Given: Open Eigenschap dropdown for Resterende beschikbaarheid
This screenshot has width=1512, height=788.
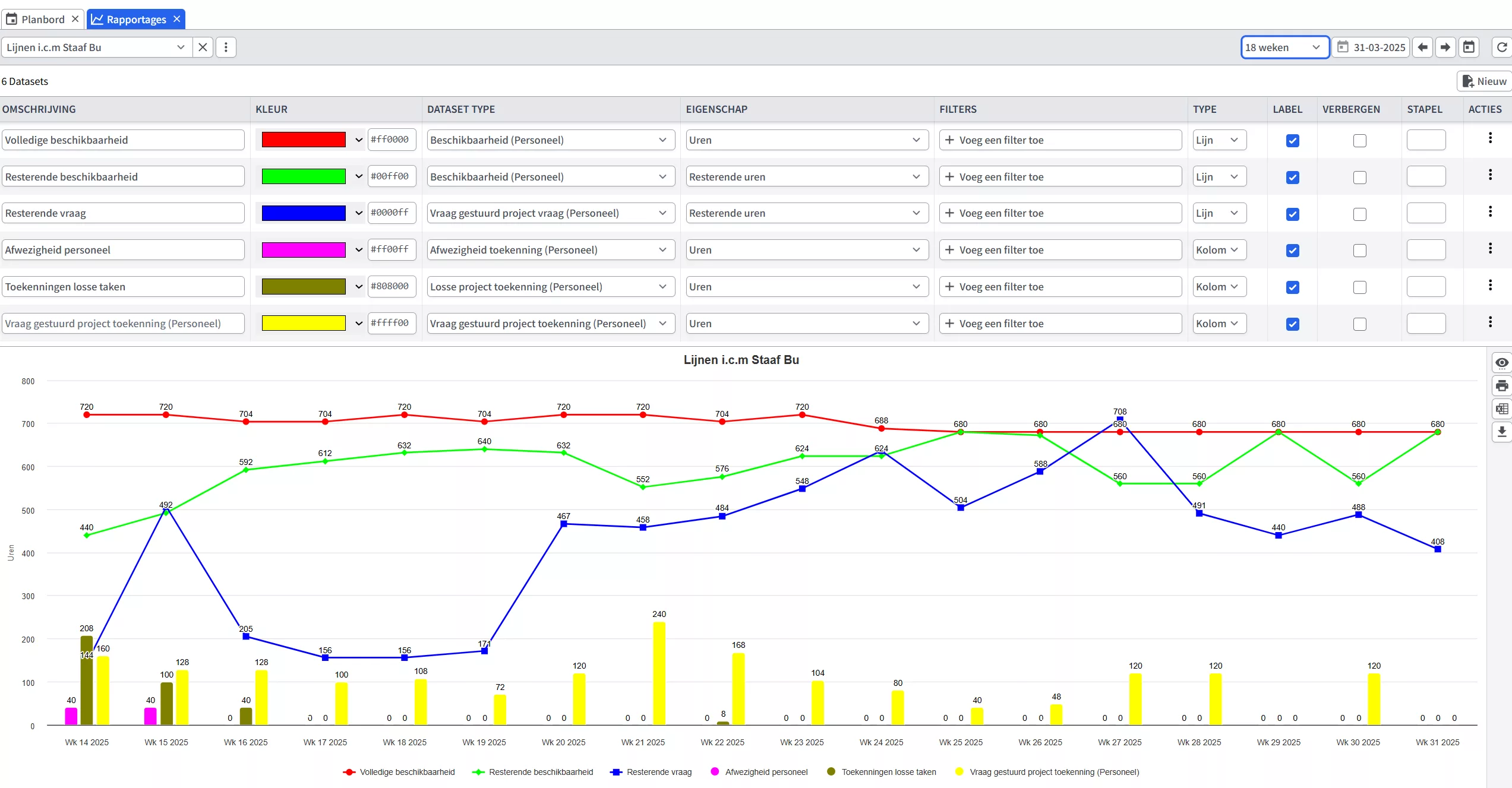Looking at the screenshot, I should pos(806,177).
